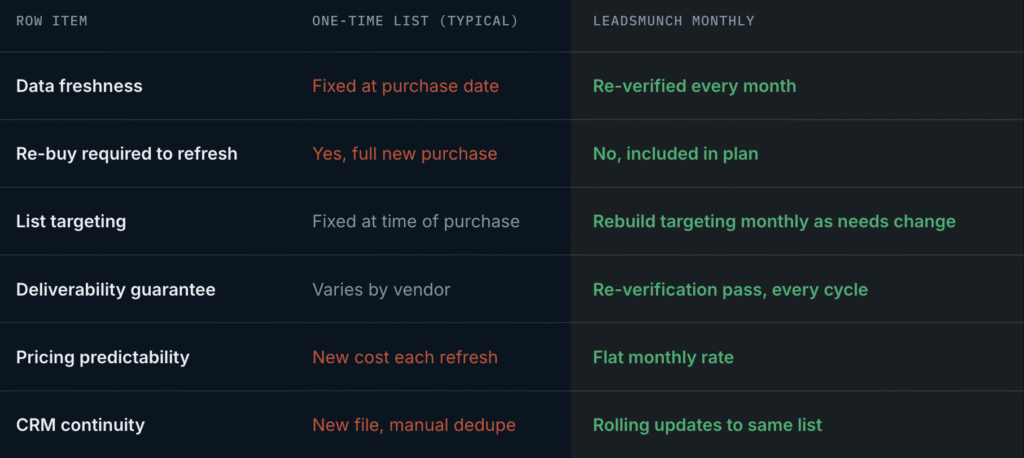Click 'Flat monthly rate' cell

(663, 357)
